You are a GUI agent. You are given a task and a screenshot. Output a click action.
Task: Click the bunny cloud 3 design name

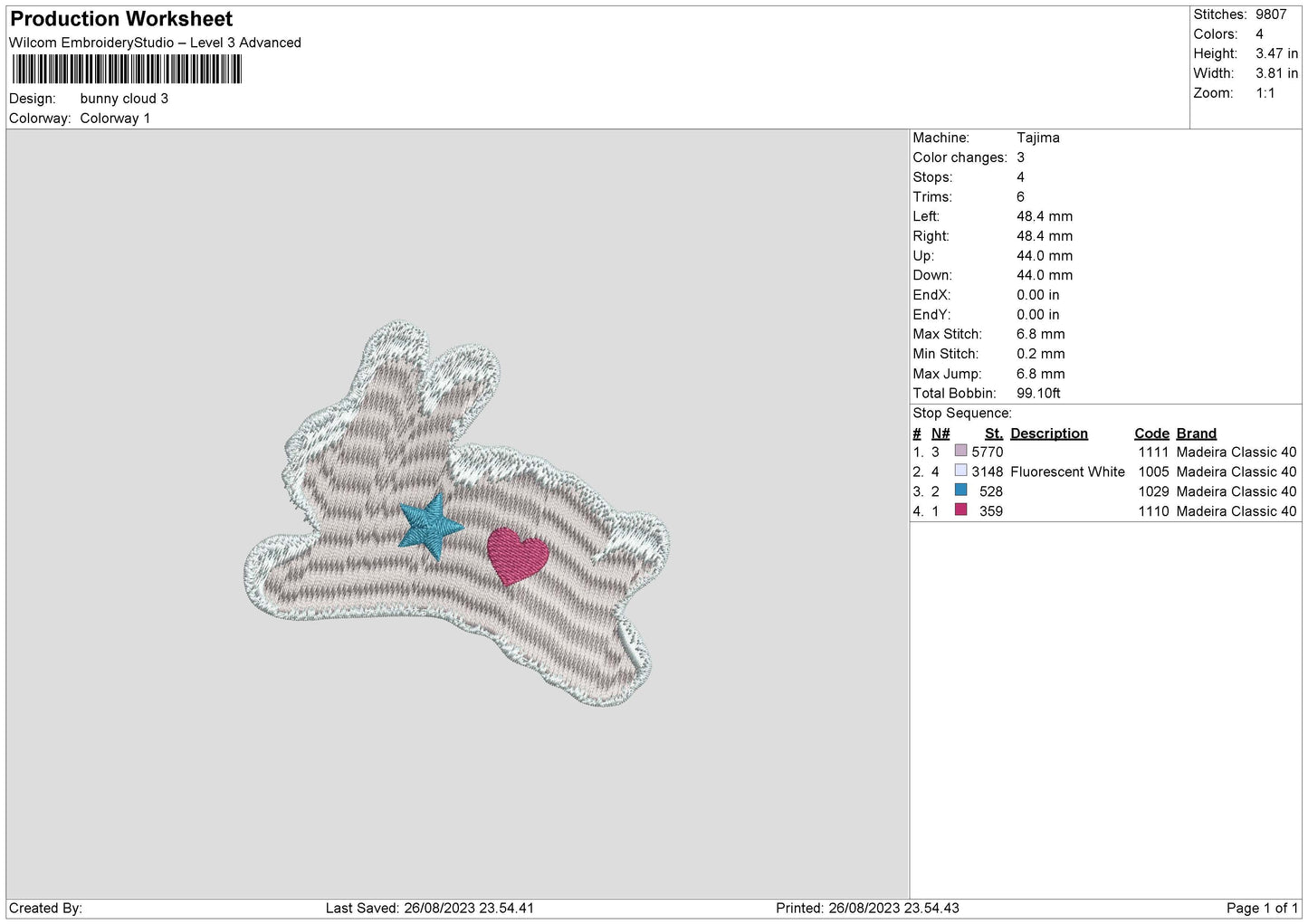coord(124,99)
